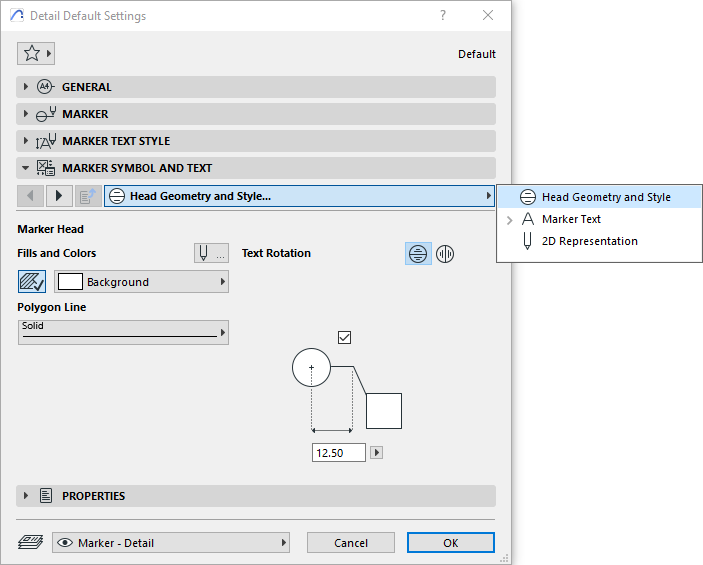The image size is (703, 565).
Task: Toggle the background fill hatch icon
Action: (x=32, y=282)
